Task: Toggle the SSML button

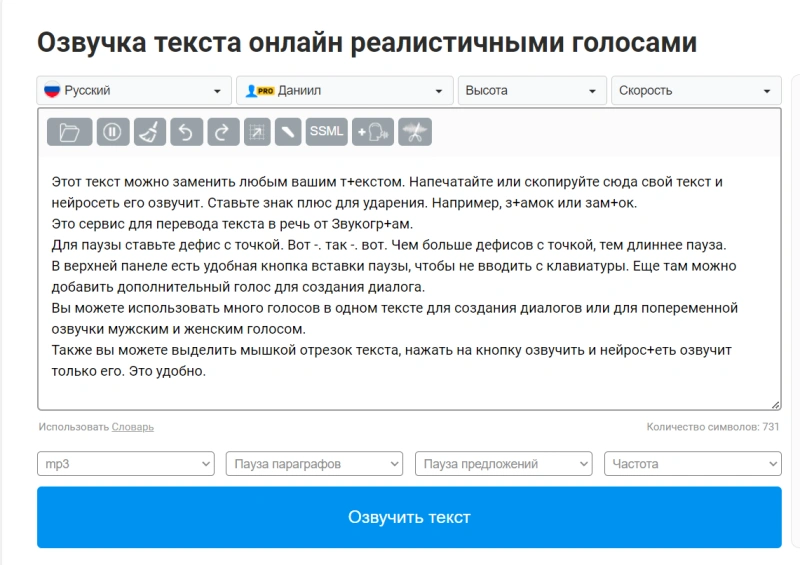Action: pyautogui.click(x=327, y=132)
